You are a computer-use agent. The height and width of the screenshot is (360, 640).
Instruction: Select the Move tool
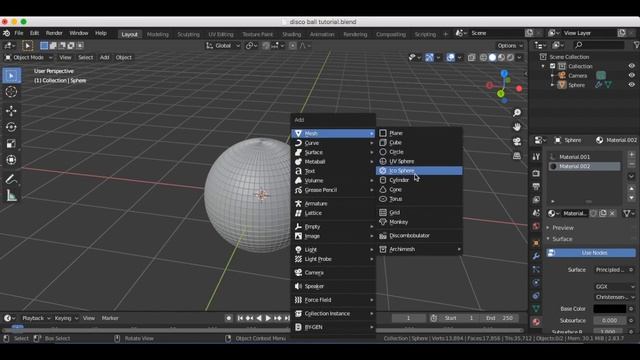click(x=11, y=111)
